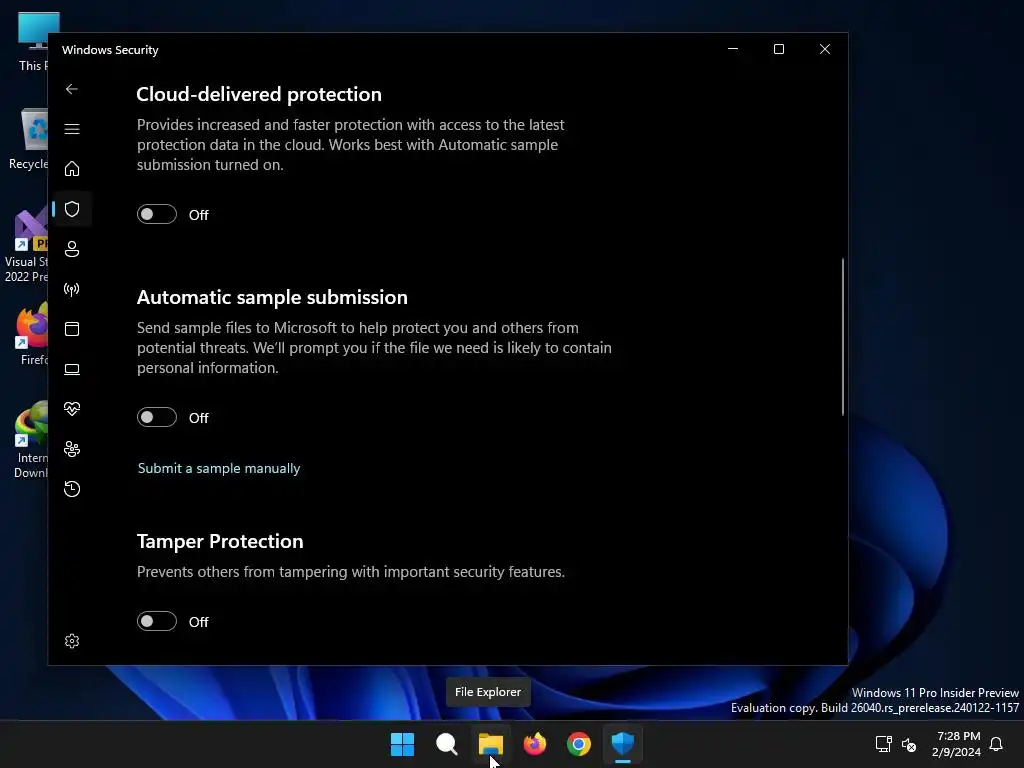Open Protection history clock icon
The height and width of the screenshot is (768, 1024).
tap(72, 488)
